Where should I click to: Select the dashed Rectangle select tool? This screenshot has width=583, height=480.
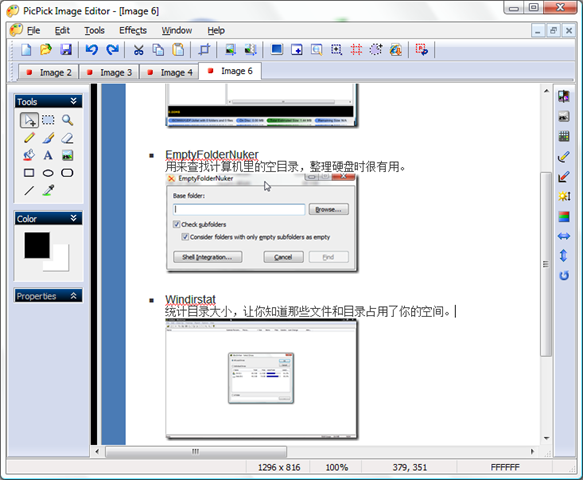click(48, 120)
